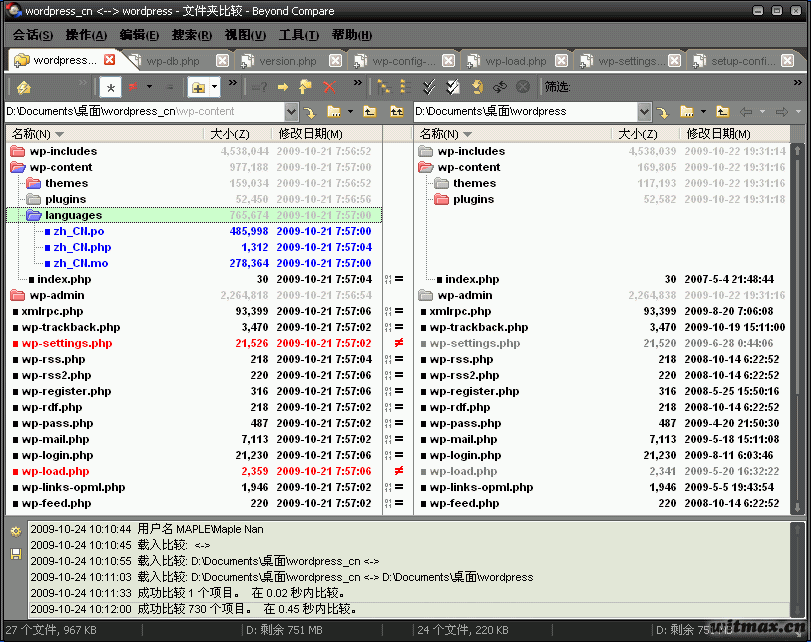The image size is (811, 642).
Task: Switch to the version.php tab
Action: tap(288, 61)
